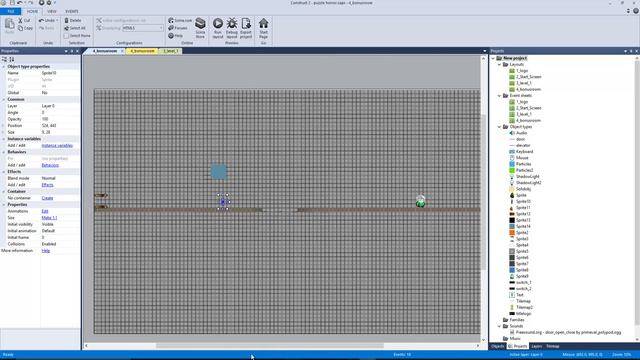Collapse the New project tree node
This screenshot has width=640, height=360.
pyautogui.click(x=493, y=58)
